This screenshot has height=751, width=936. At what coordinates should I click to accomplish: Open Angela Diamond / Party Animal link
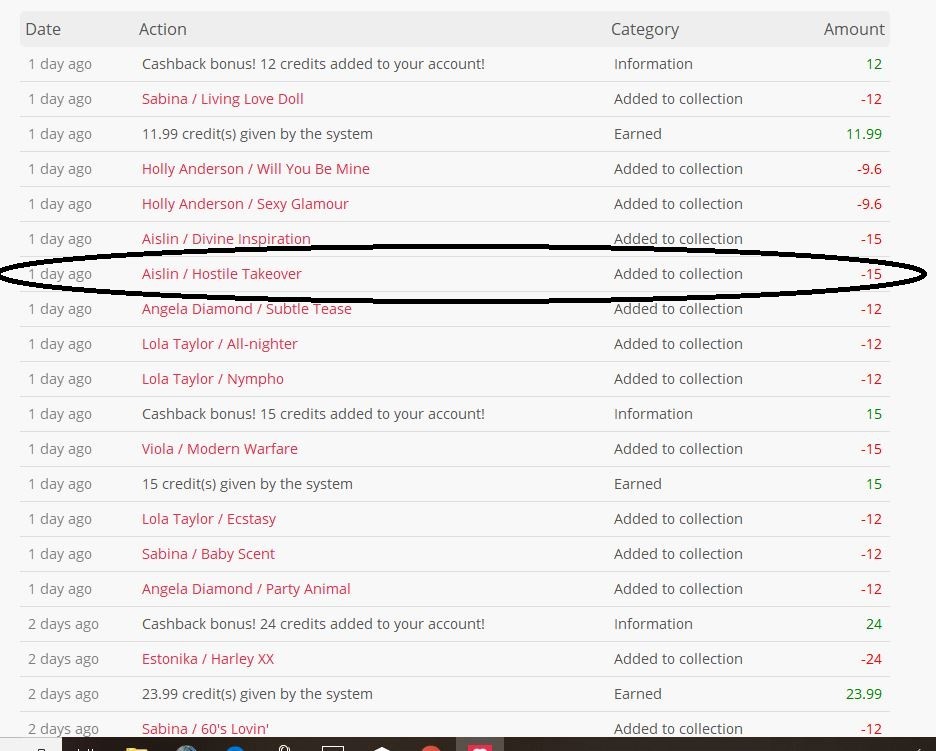point(246,589)
